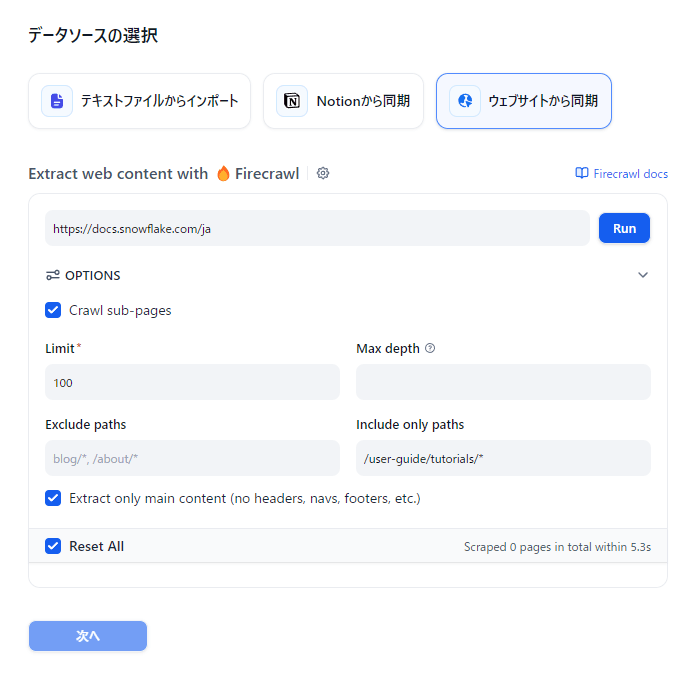Toggle the Reset All checkbox
The width and height of the screenshot is (694, 675).
[53, 546]
